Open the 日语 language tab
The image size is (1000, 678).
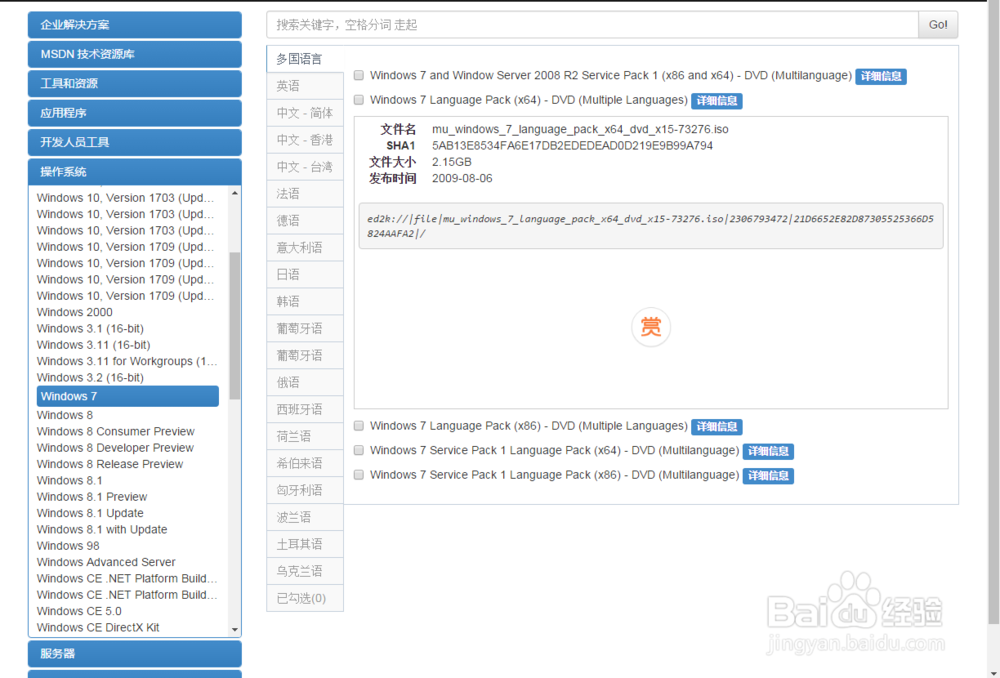[x=305, y=274]
